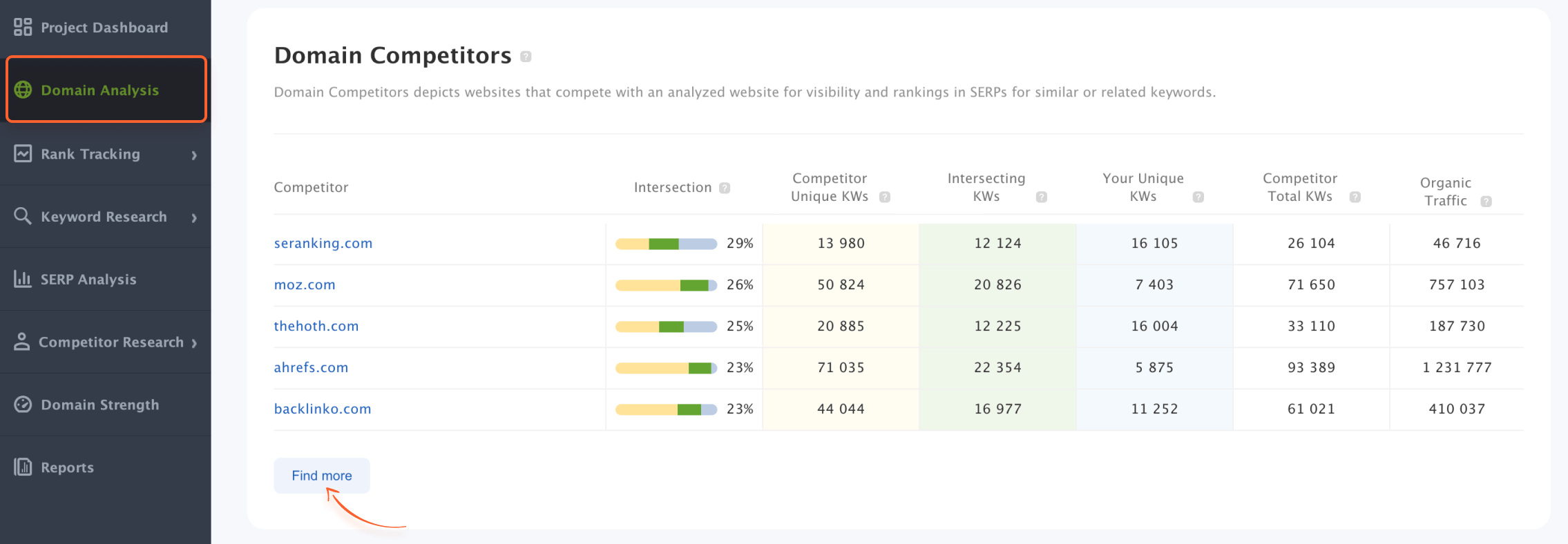
Task: Click the SERP Analysis bar chart icon
Action: click(23, 279)
